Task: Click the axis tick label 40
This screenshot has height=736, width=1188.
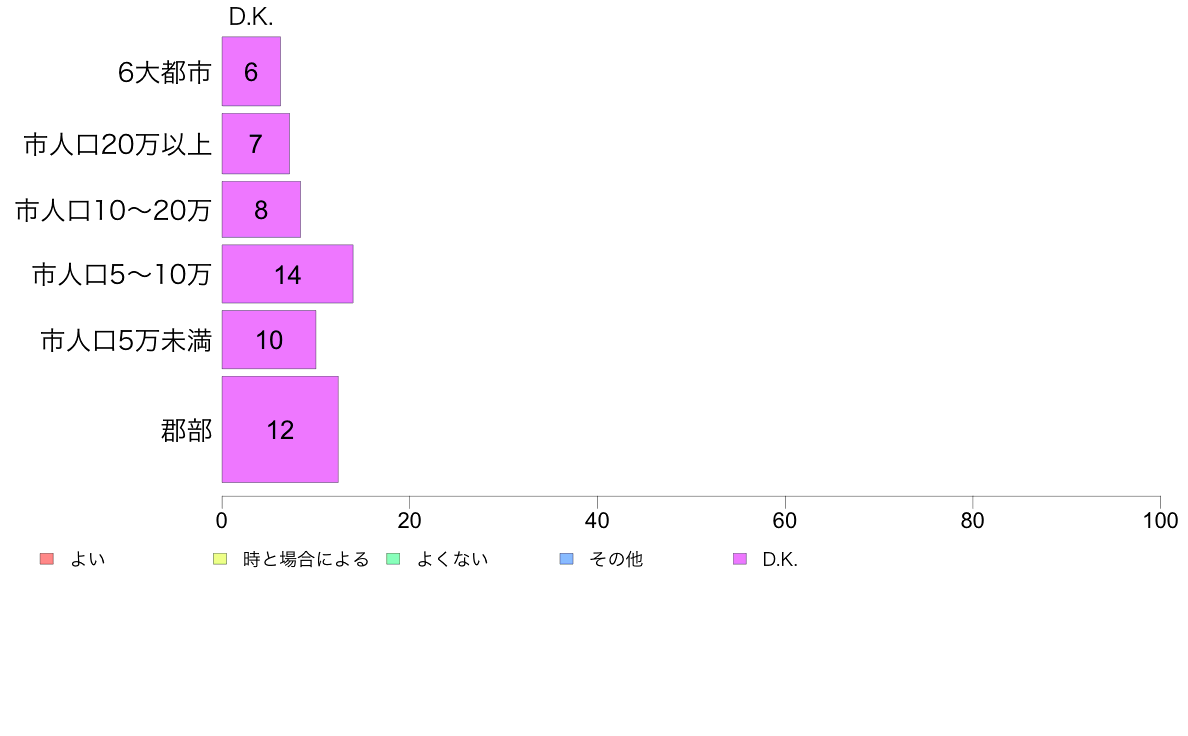Action: tap(597, 520)
